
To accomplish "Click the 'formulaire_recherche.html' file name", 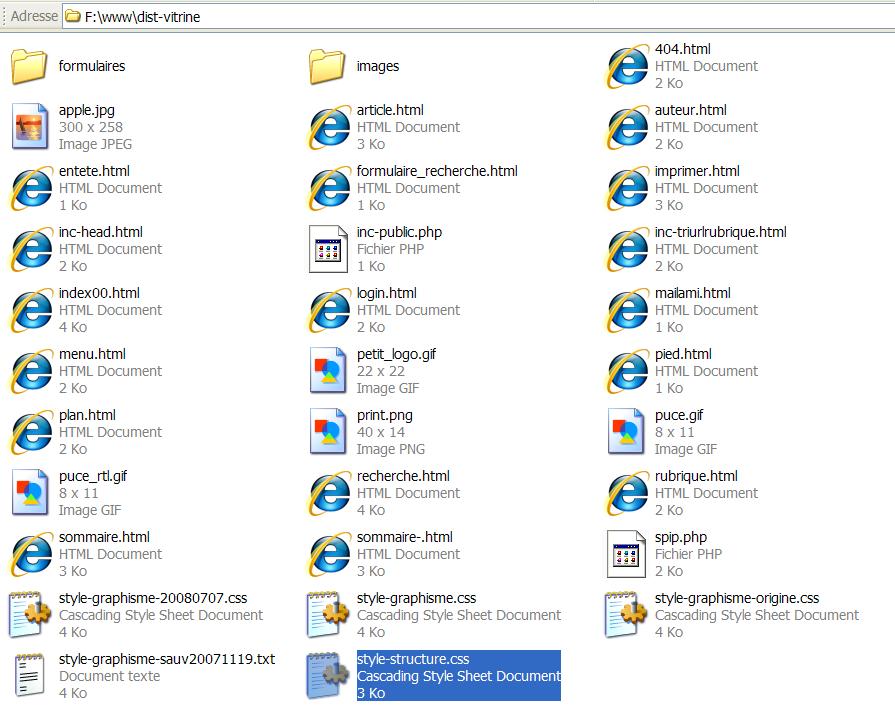I will pyautogui.click(x=437, y=171).
